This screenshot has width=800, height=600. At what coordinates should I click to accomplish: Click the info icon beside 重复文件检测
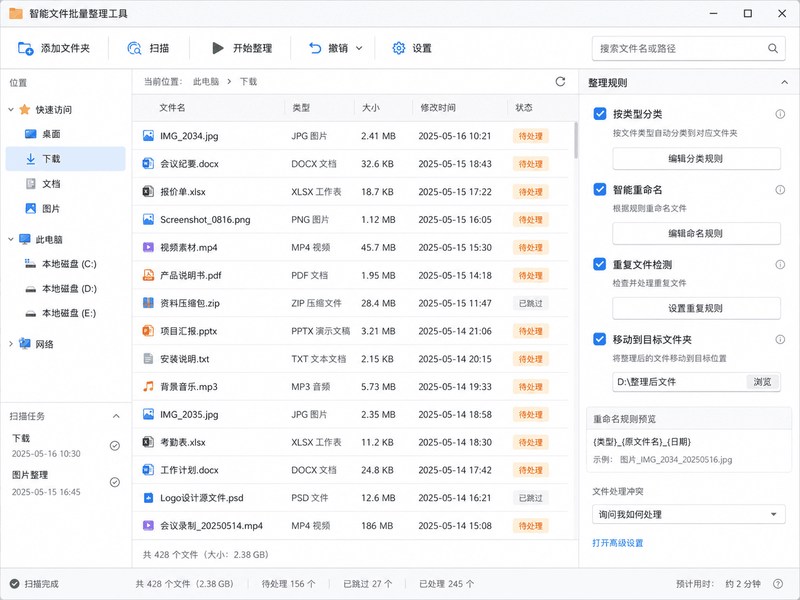(780, 264)
